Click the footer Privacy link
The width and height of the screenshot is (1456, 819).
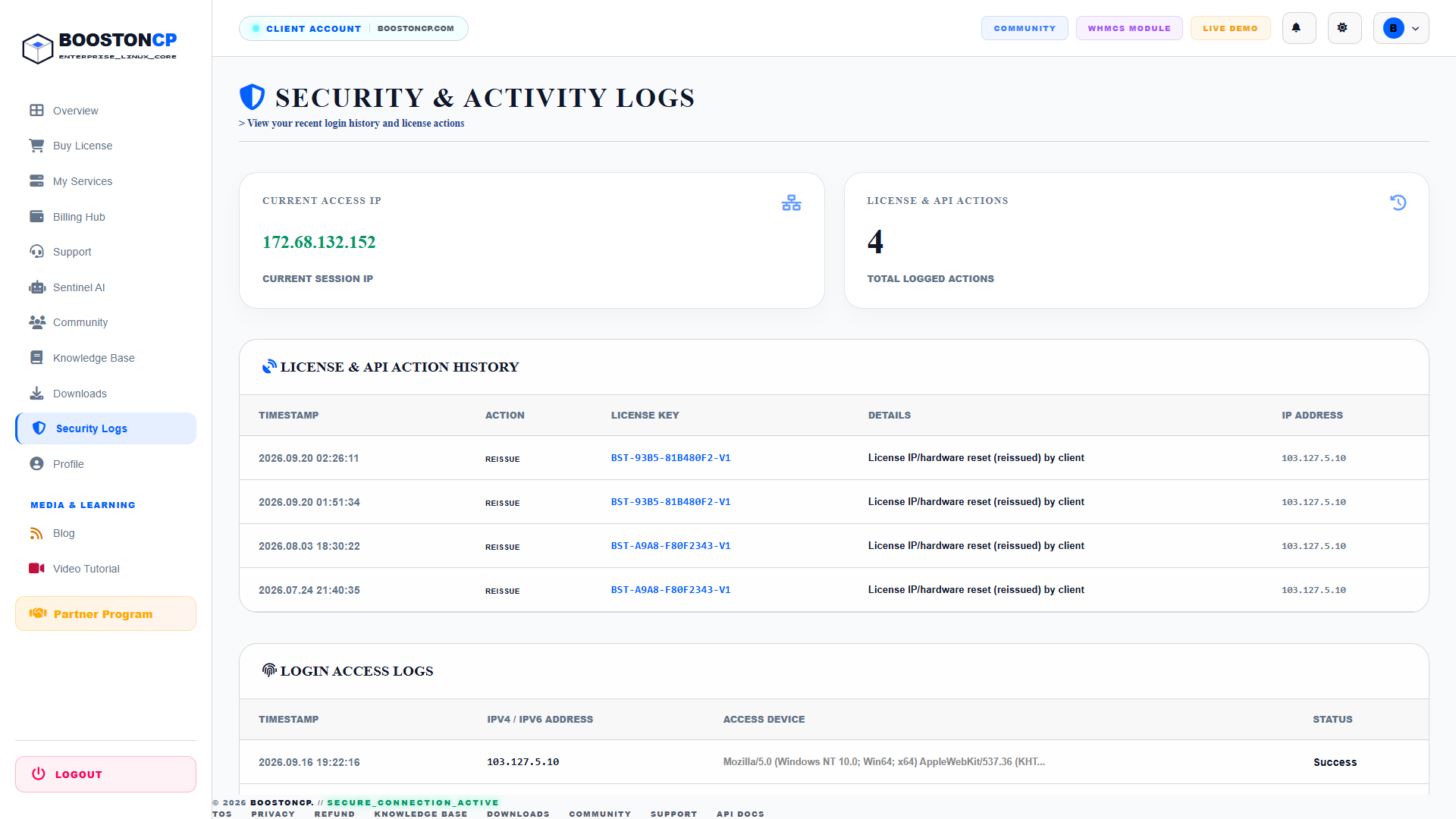[x=273, y=814]
